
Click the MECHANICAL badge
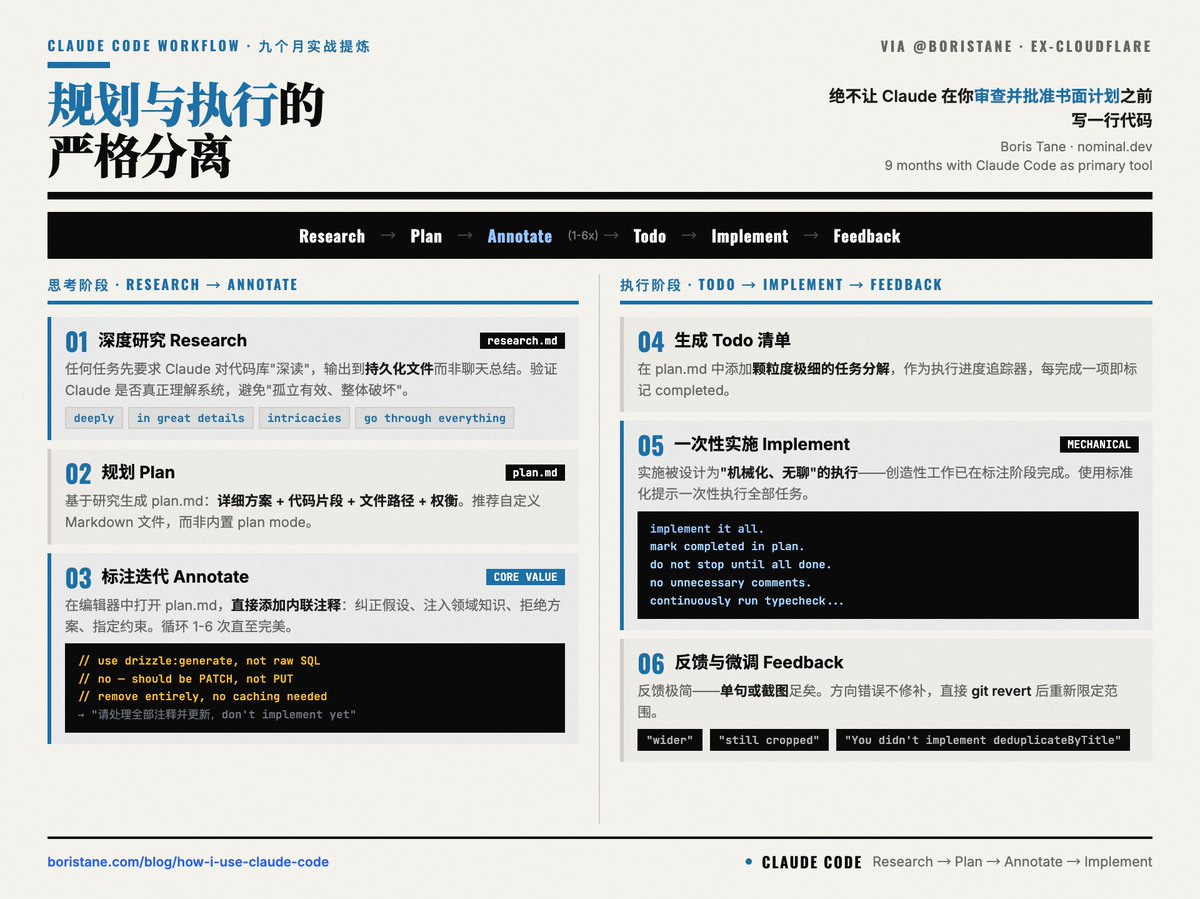(x=1098, y=445)
